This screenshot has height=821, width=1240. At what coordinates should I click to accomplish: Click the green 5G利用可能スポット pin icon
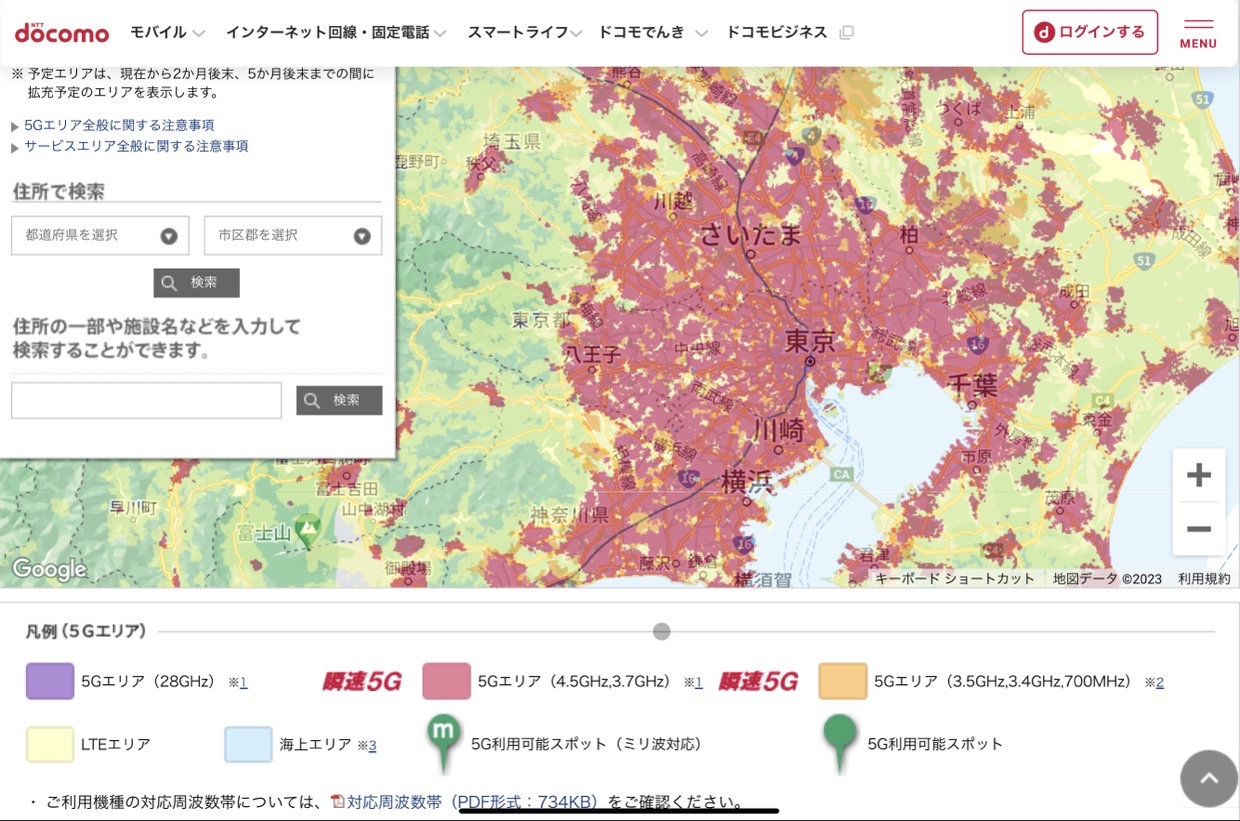[840, 743]
